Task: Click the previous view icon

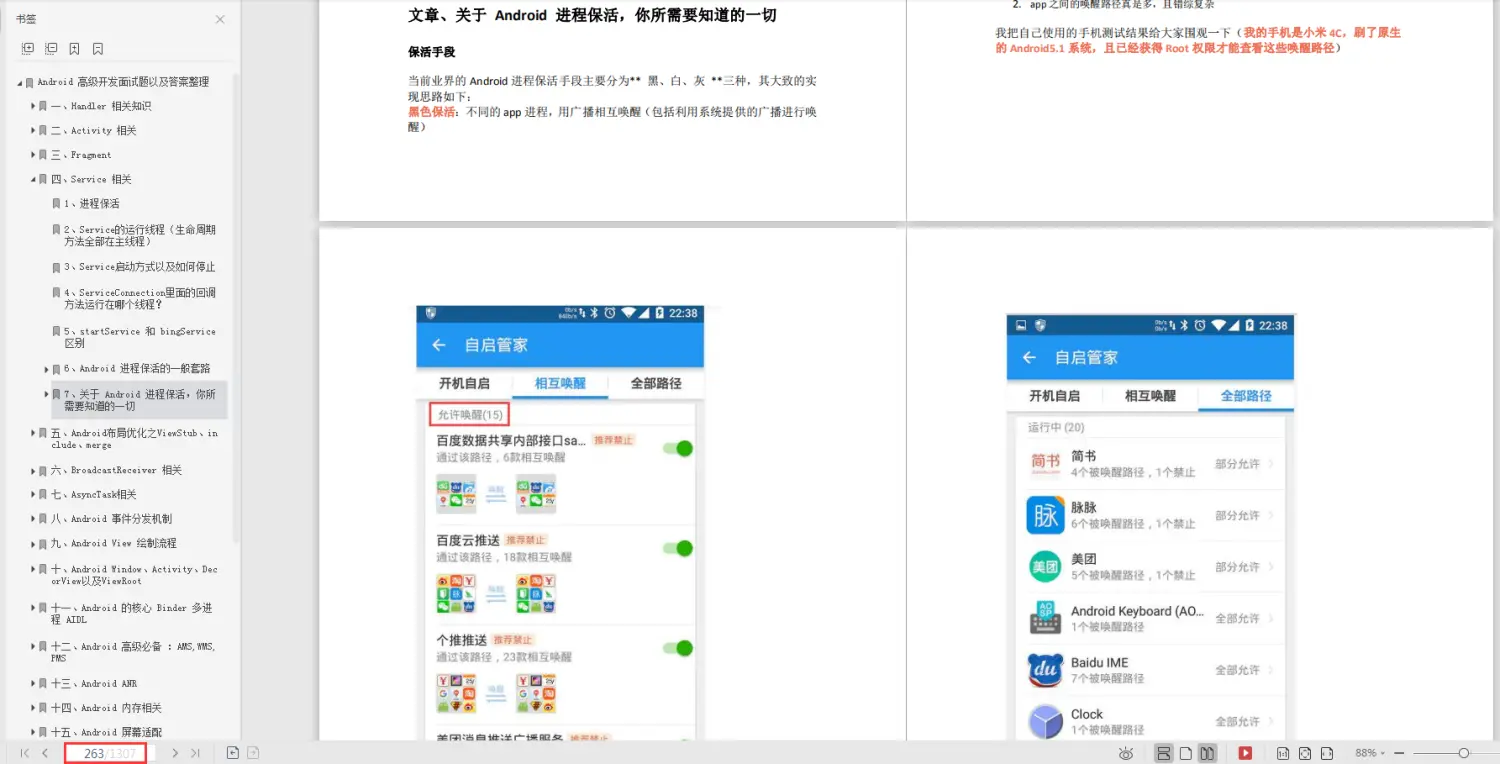Action: click(x=232, y=753)
